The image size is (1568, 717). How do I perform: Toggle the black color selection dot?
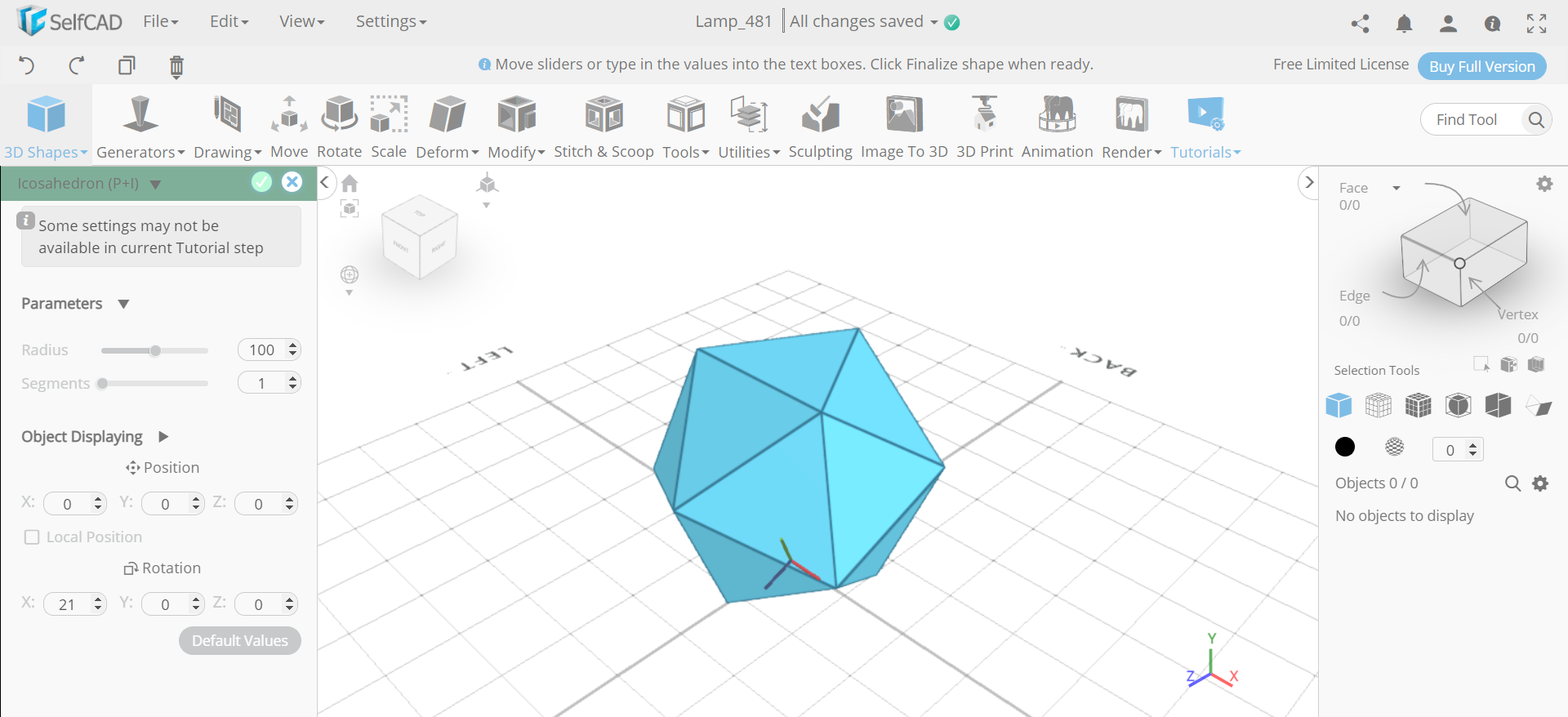tap(1345, 447)
